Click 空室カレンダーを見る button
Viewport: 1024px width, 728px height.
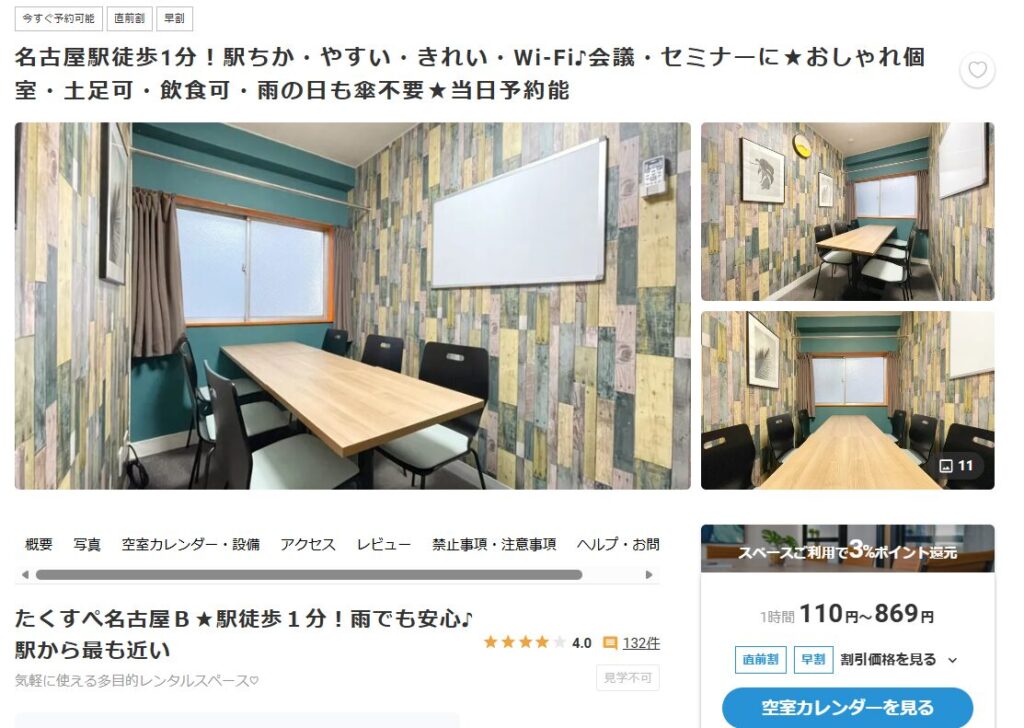pyautogui.click(x=847, y=707)
